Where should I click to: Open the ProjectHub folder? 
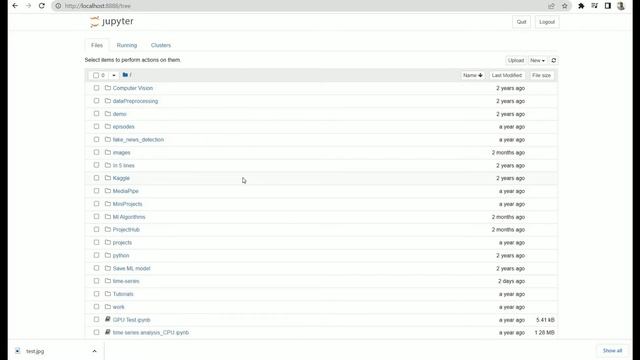126,230
